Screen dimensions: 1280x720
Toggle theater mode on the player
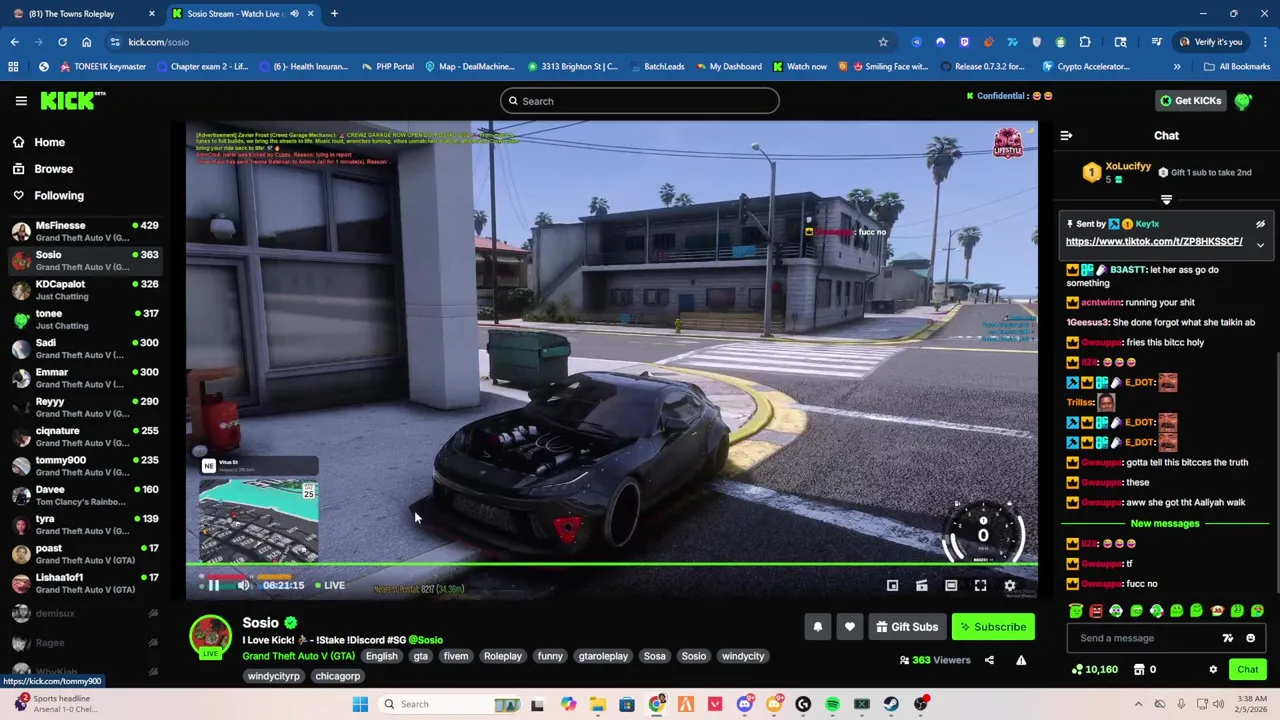pos(951,586)
